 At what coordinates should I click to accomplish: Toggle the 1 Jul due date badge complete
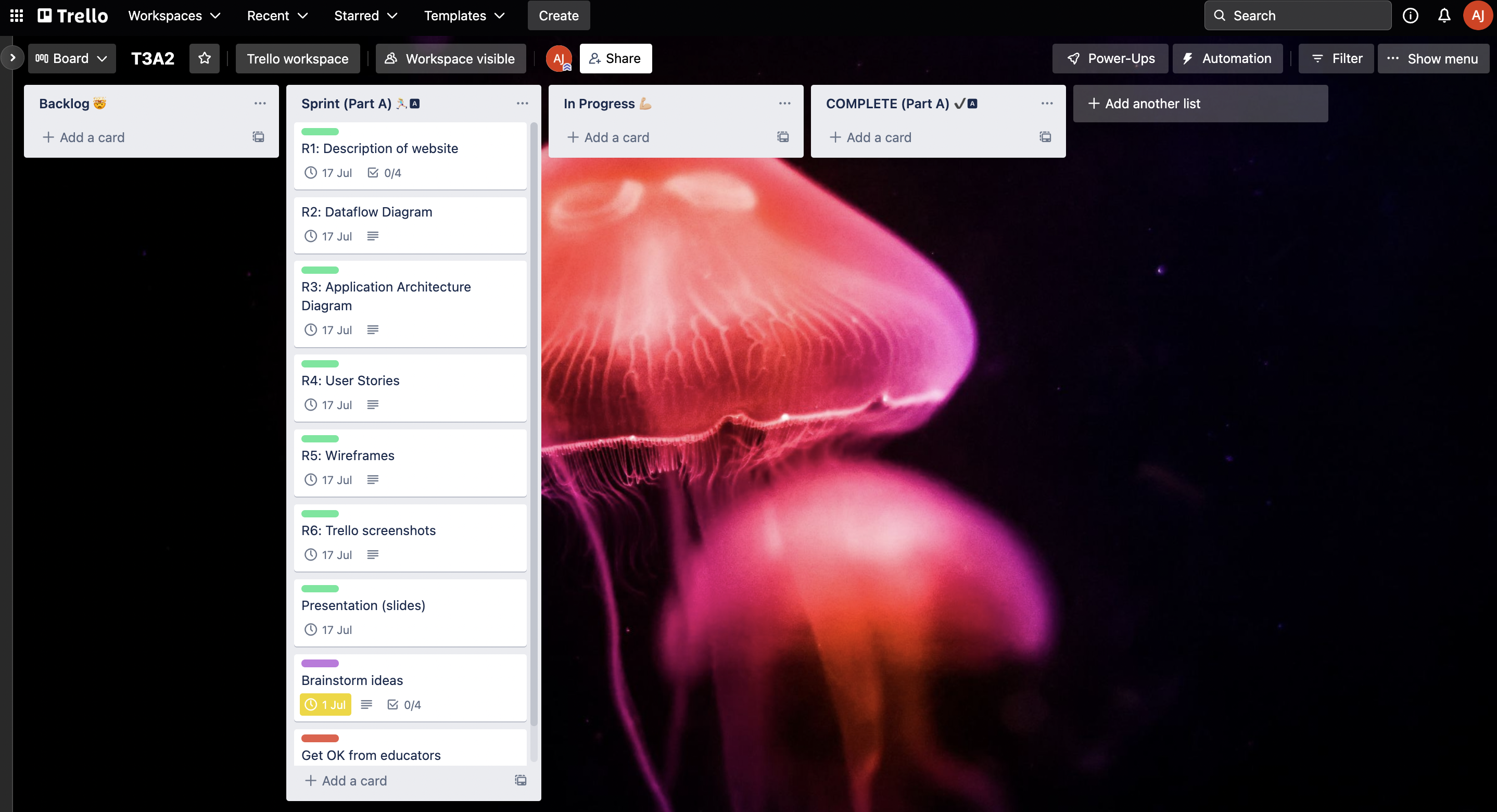325,704
